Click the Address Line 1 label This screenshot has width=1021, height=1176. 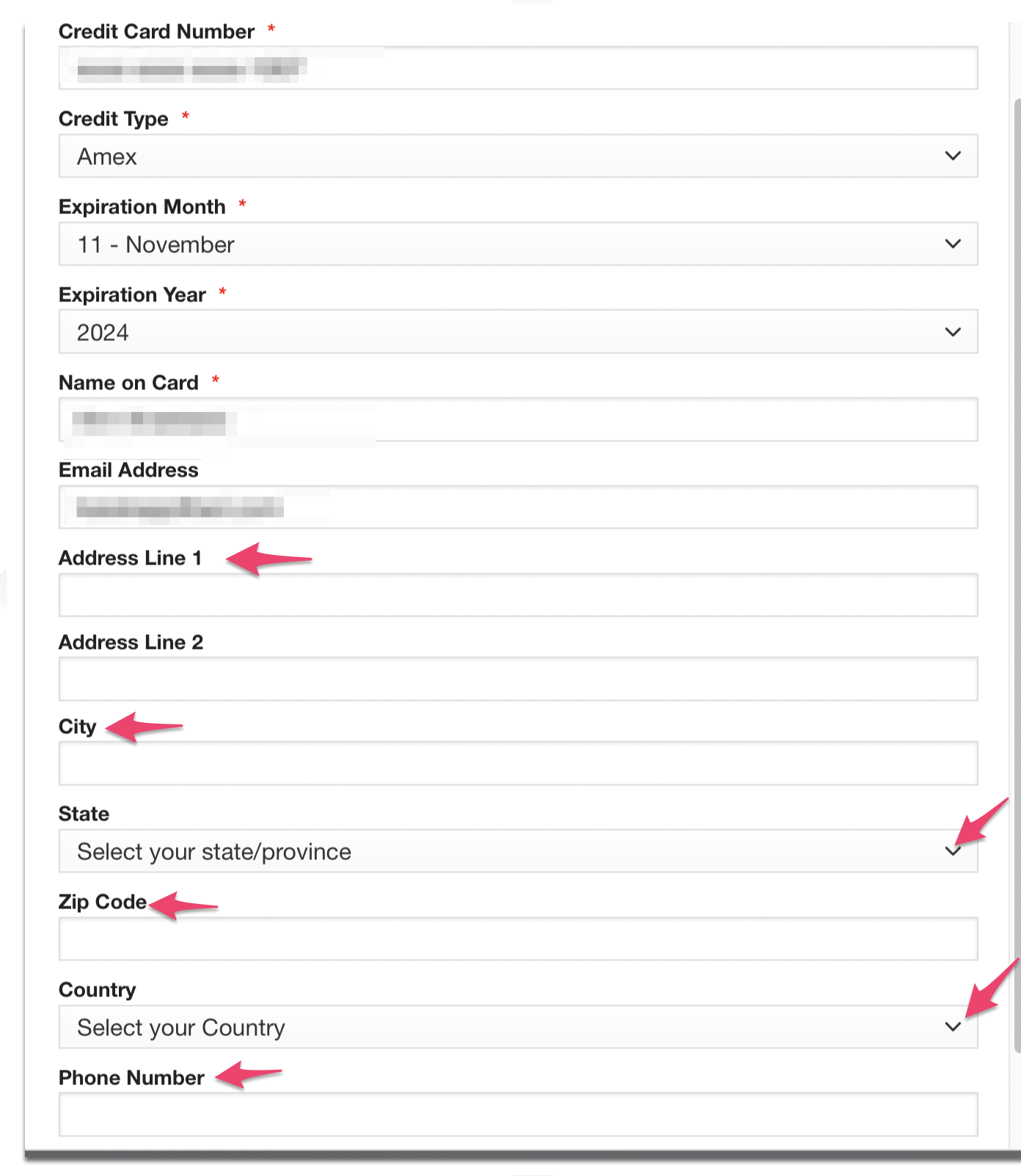tap(130, 558)
